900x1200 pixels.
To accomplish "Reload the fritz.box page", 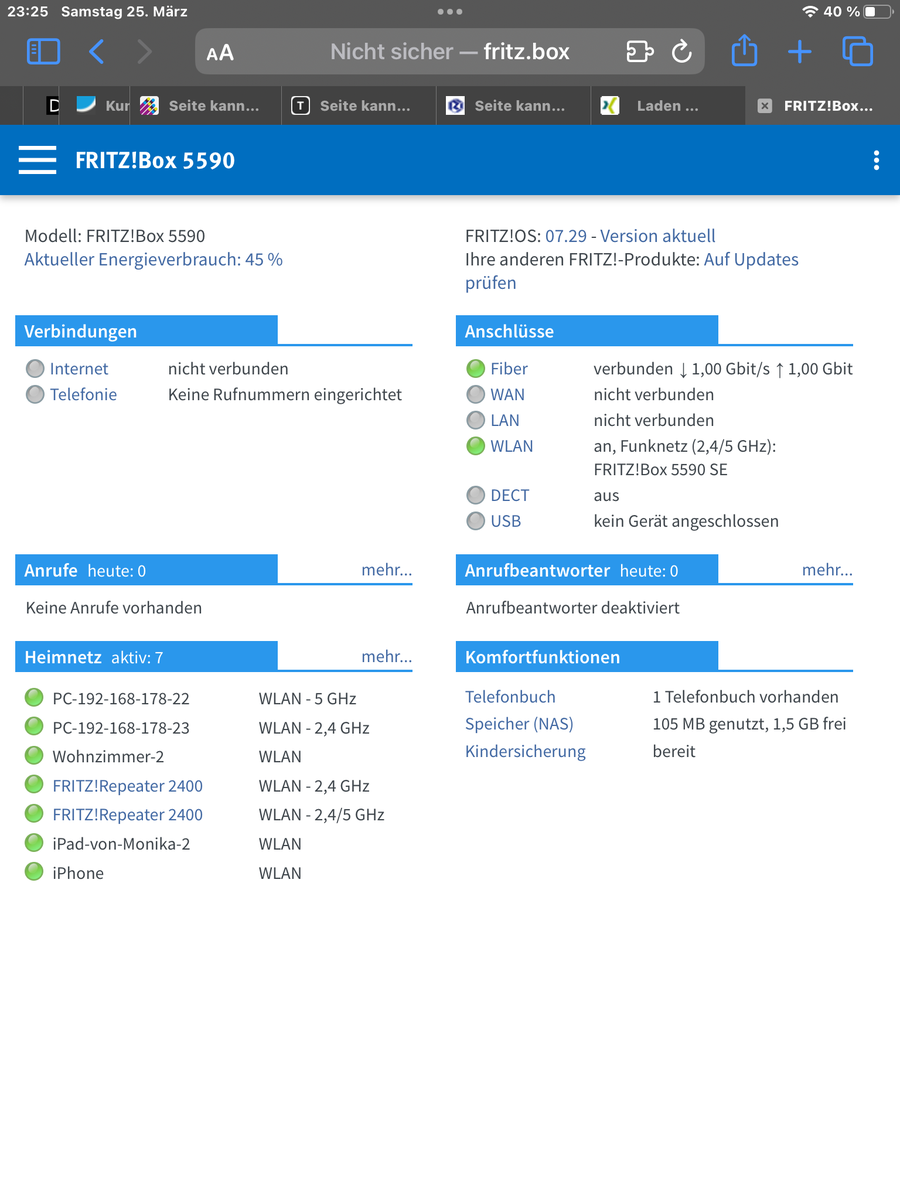I will pyautogui.click(x=681, y=51).
